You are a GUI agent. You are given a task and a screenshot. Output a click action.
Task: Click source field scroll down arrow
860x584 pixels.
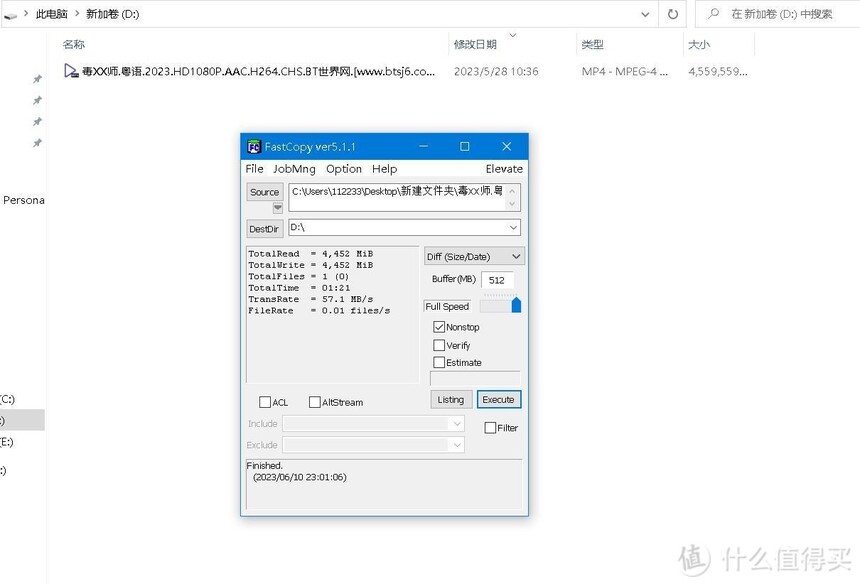coord(512,204)
